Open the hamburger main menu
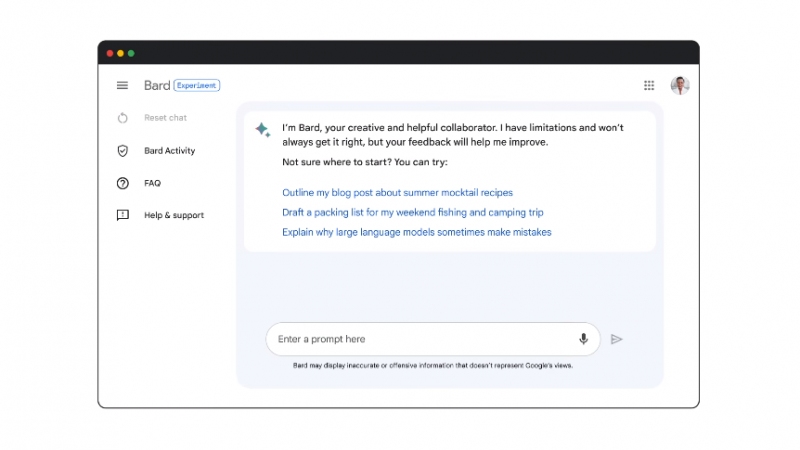800x450 pixels. tap(122, 86)
